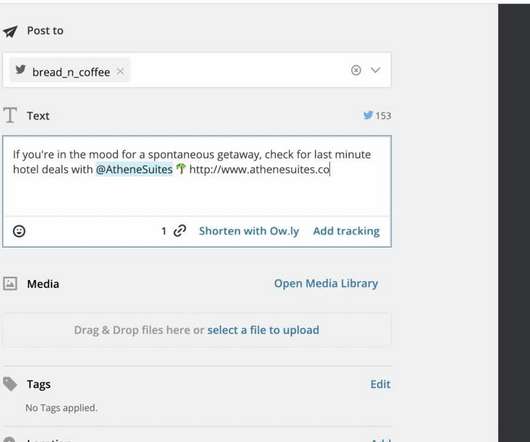Click the Twitter bird in bread_n_coffee chip
Screen dimensions: 530x442
(21, 70)
